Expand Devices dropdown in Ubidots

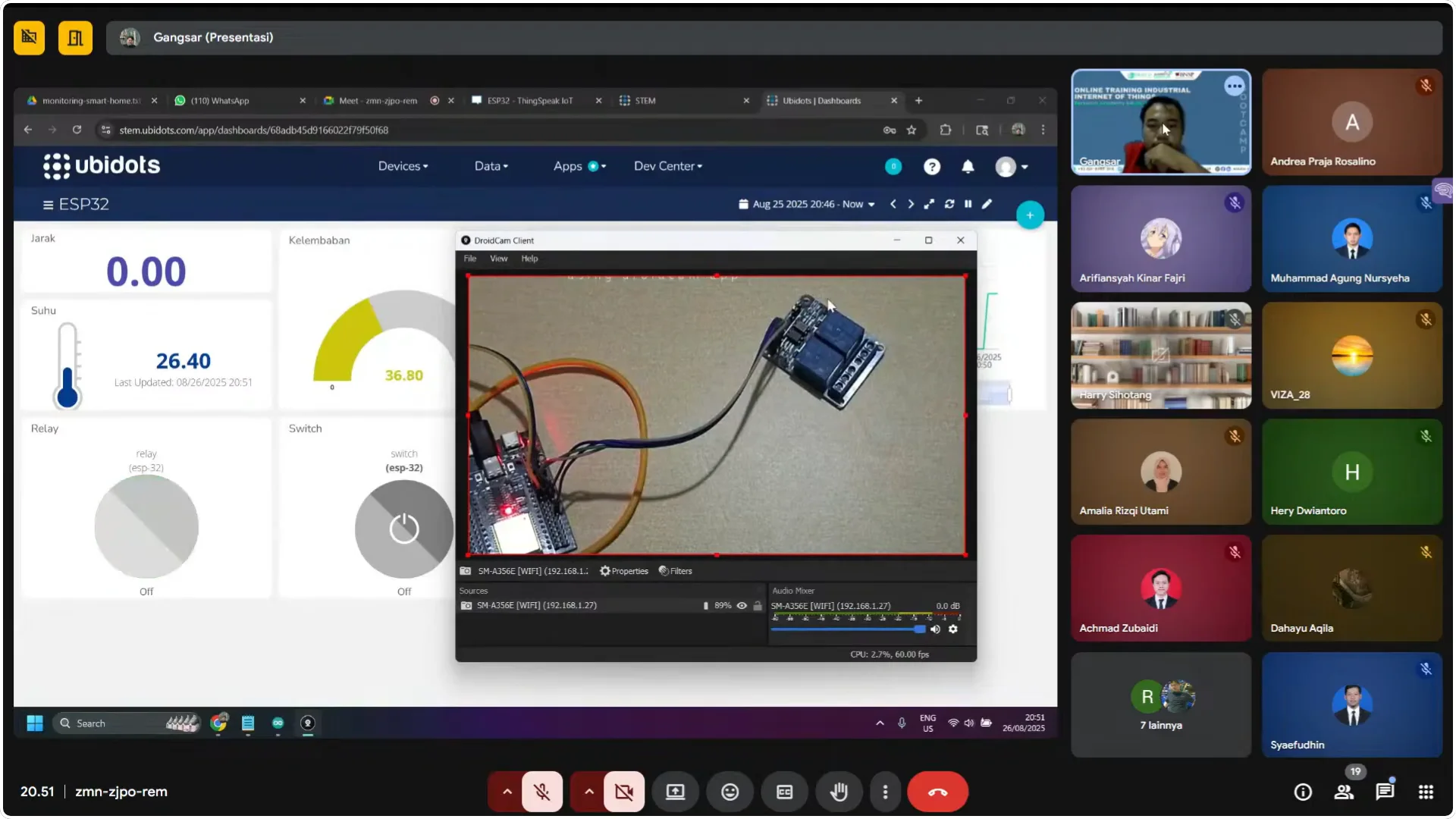coord(403,166)
